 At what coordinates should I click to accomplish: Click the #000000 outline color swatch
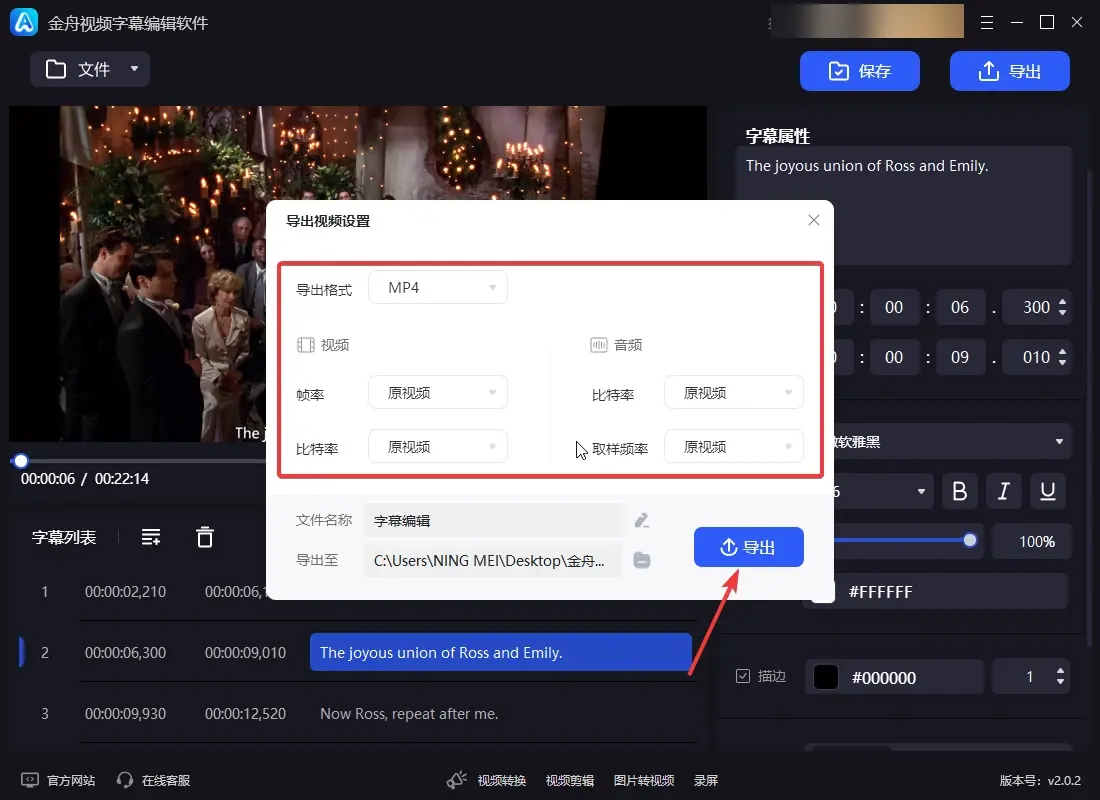point(826,677)
